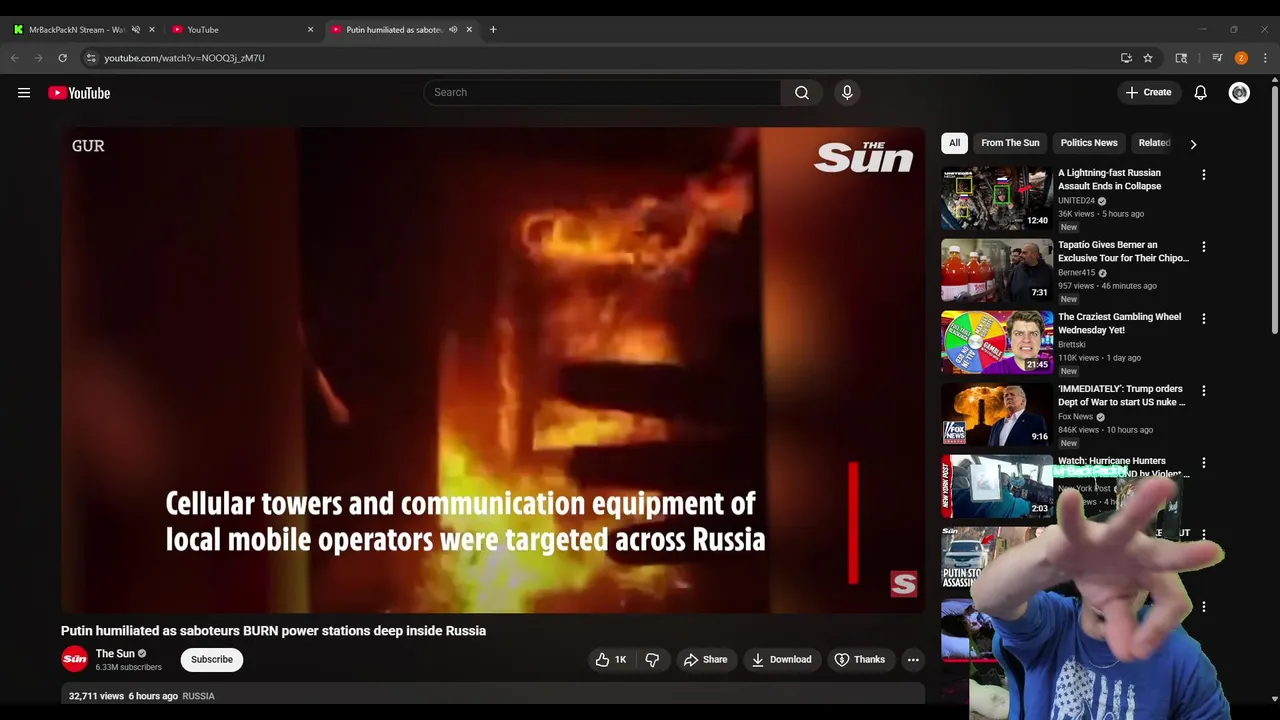Click the UNITED24 channel name
The width and height of the screenshot is (1280, 720).
coord(1077,200)
